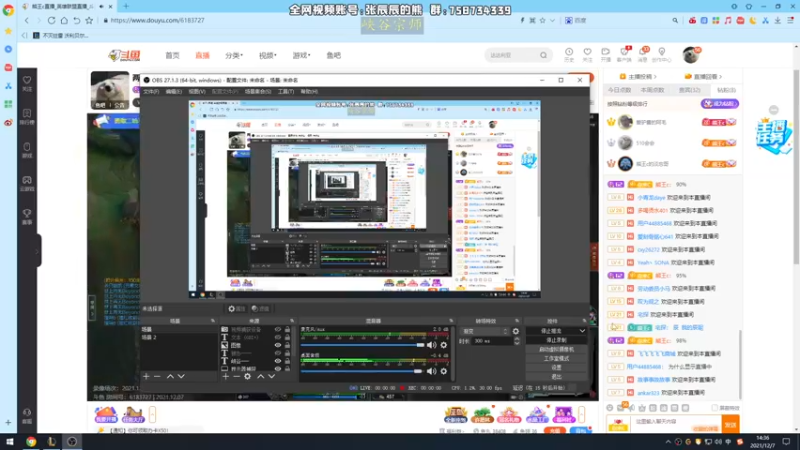Move the source up in the sources list
Screen dimensions: 800x450
260,377
